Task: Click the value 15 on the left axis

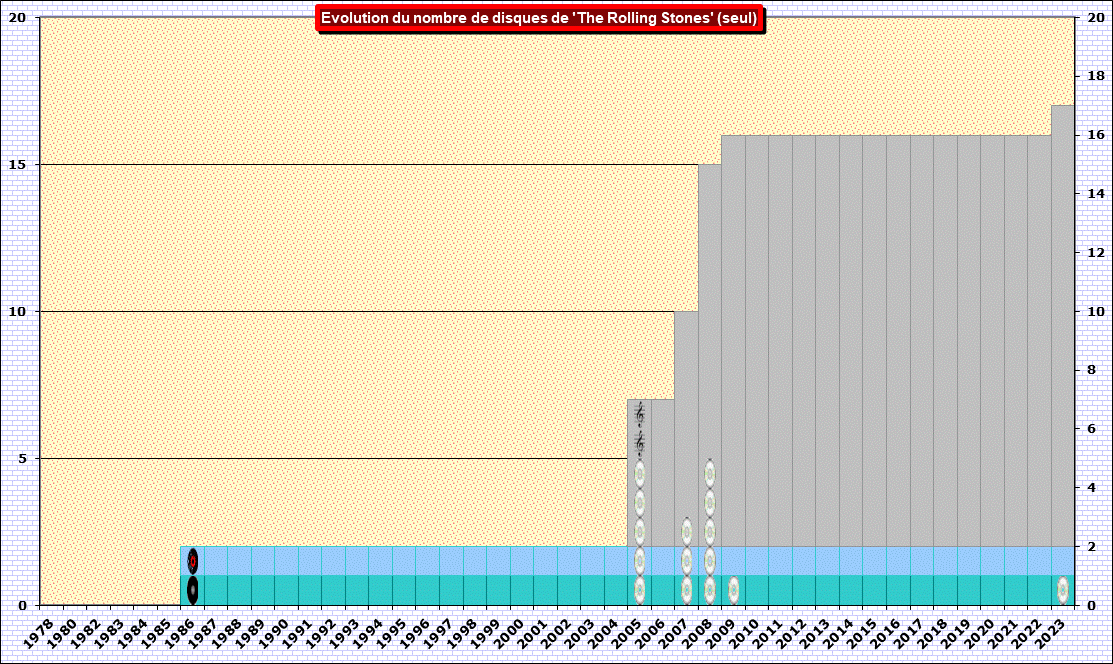Action: [x=18, y=164]
